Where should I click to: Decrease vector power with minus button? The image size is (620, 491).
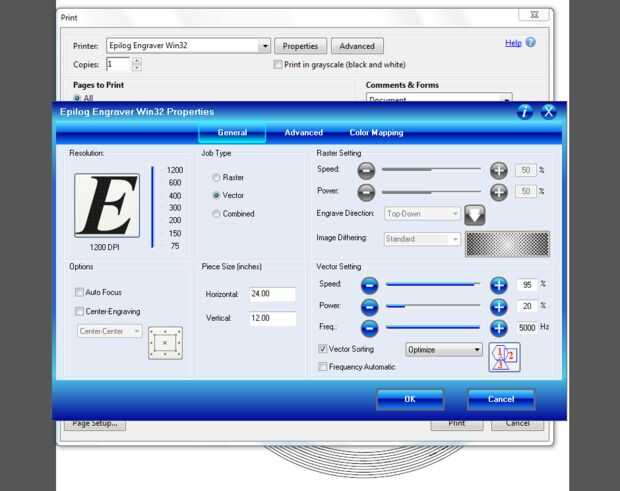(370, 307)
